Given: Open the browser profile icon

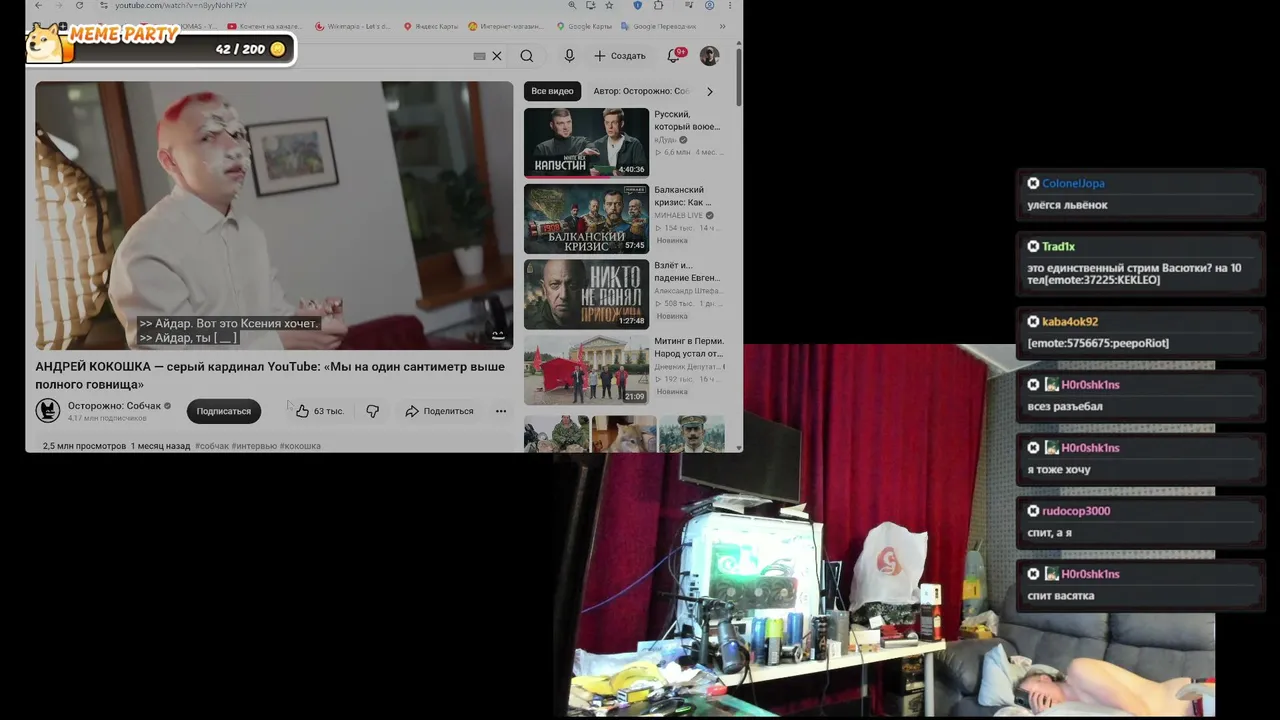Looking at the screenshot, I should [x=709, y=5].
